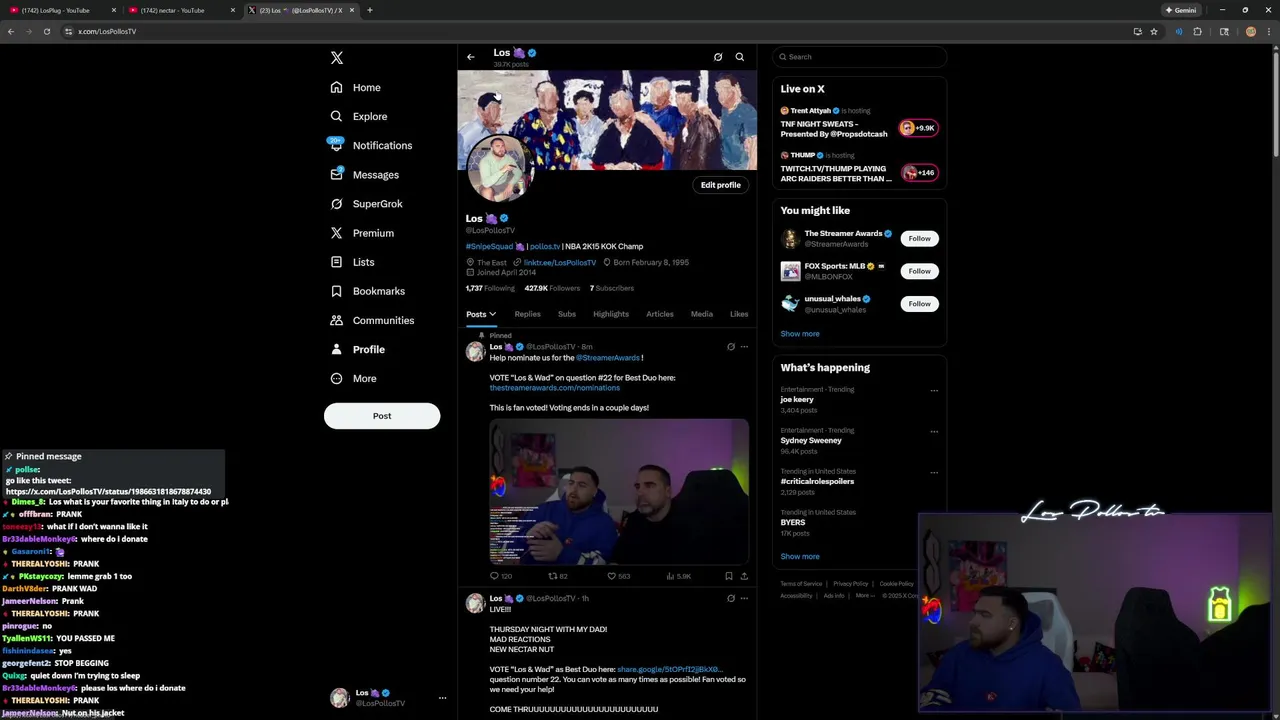Image resolution: width=1280 pixels, height=720 pixels.
Task: Click Grok explain icon on pinned tweet
Action: click(731, 347)
